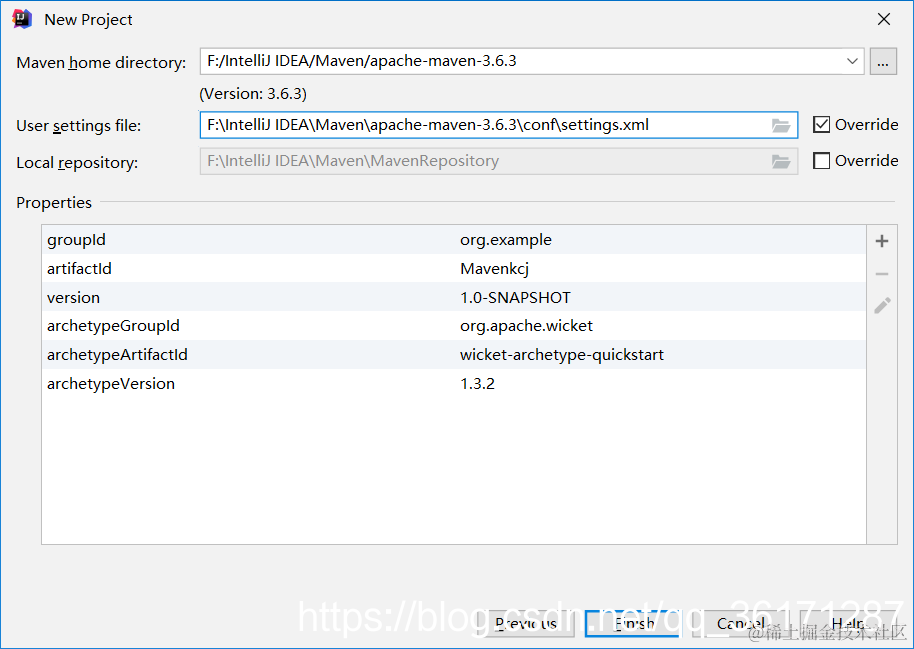Click the 1.3.2 archetype version value
This screenshot has height=649, width=914.
tap(477, 384)
